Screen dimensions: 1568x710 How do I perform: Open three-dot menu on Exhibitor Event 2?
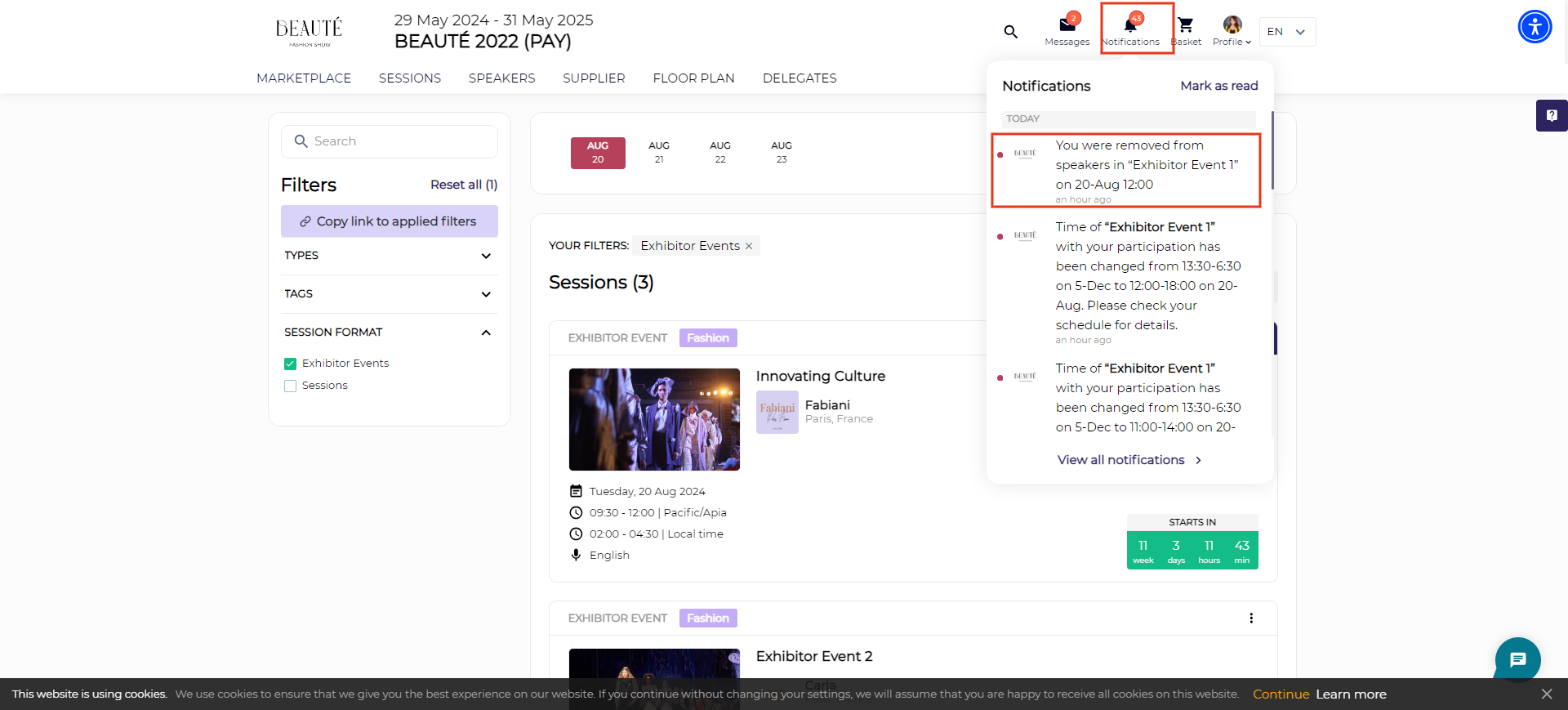pyautogui.click(x=1251, y=618)
